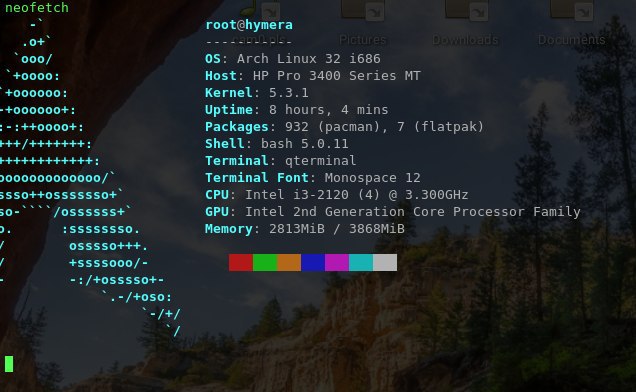Click the Kernel line 5.3.1
The height and width of the screenshot is (392, 636).
click(257, 93)
